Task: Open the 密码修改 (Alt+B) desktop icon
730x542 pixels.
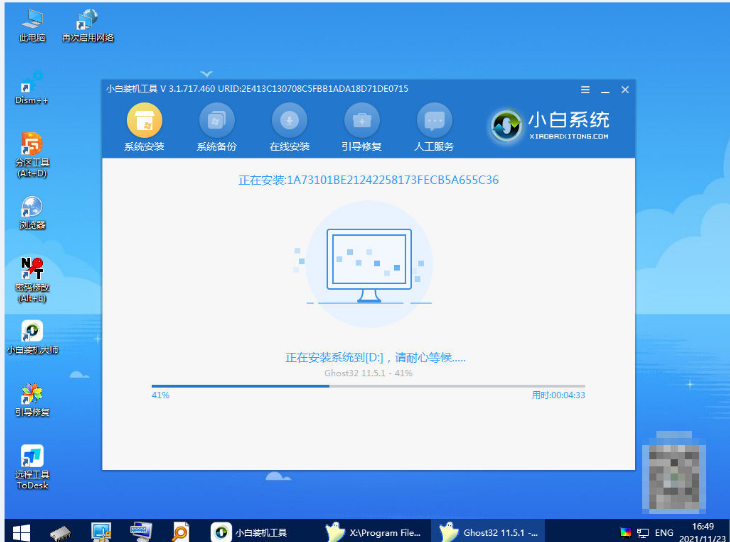Action: pos(32,280)
